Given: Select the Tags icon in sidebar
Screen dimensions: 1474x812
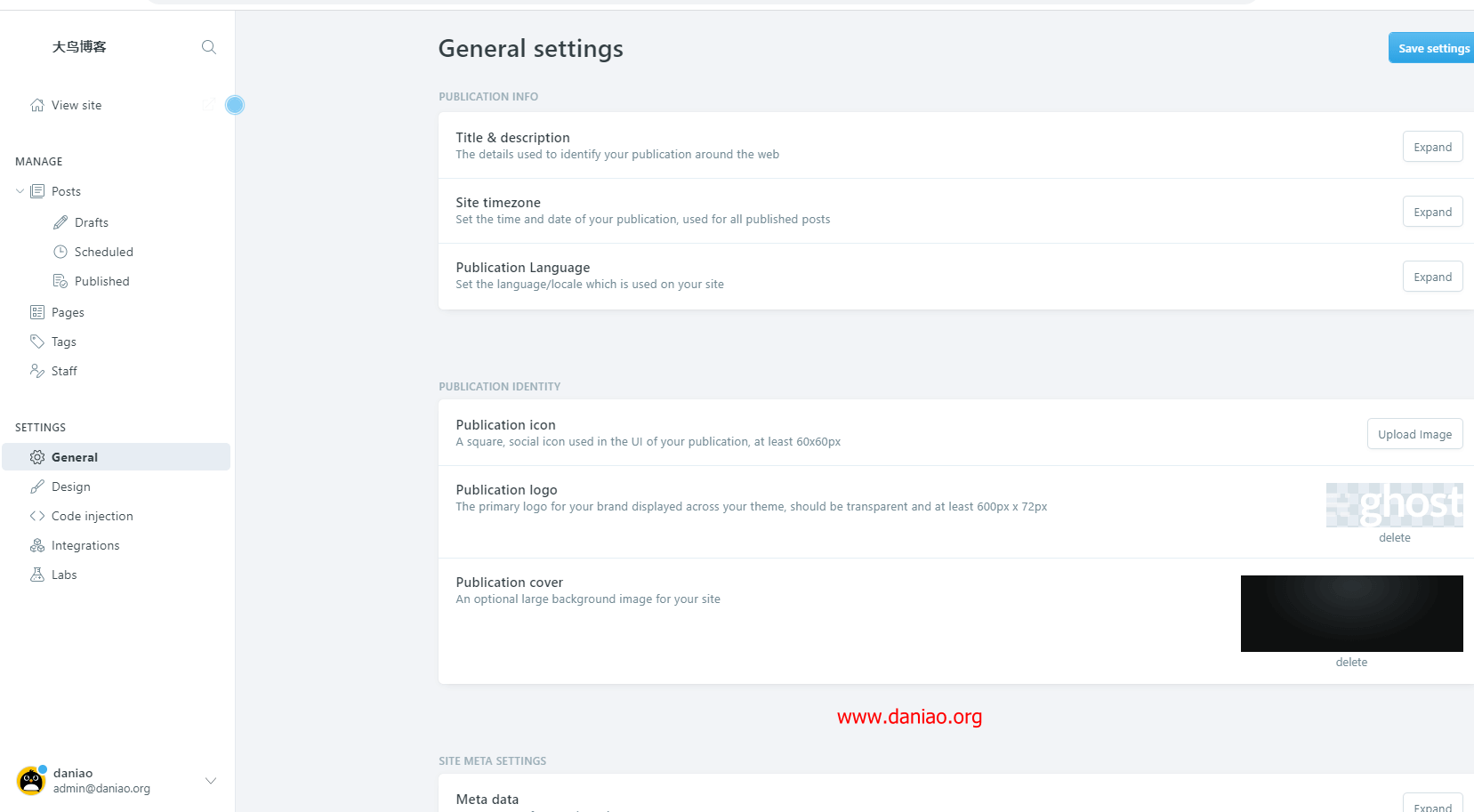Looking at the screenshot, I should [x=37, y=342].
